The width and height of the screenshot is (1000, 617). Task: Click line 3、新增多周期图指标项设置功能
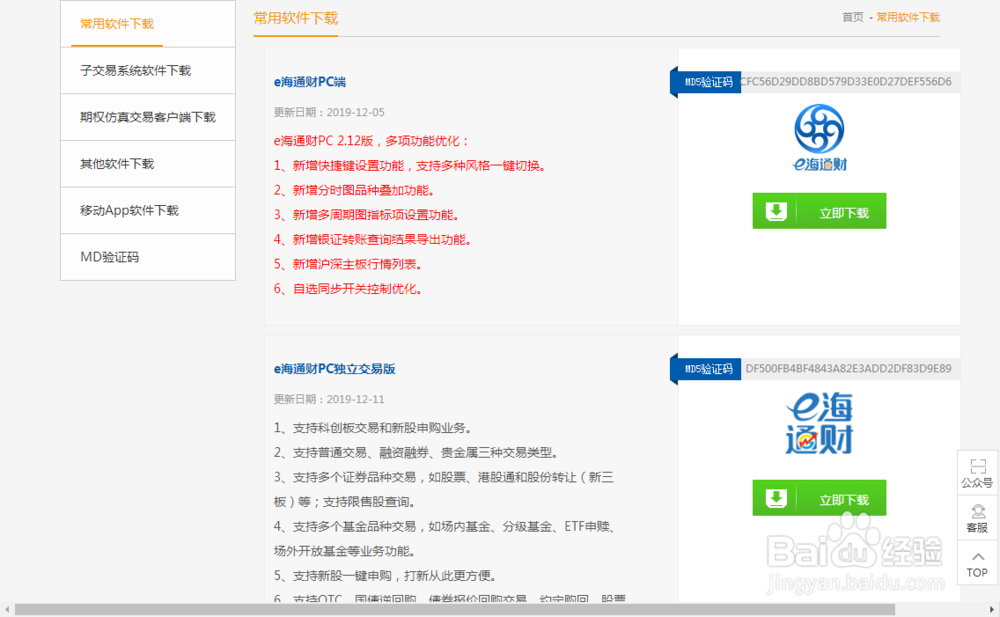(x=366, y=215)
